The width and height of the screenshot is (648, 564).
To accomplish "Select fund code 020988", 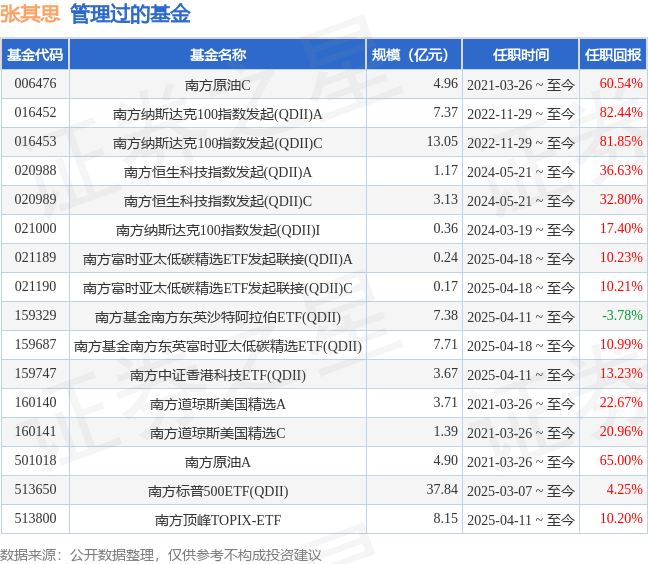I will (35, 170).
